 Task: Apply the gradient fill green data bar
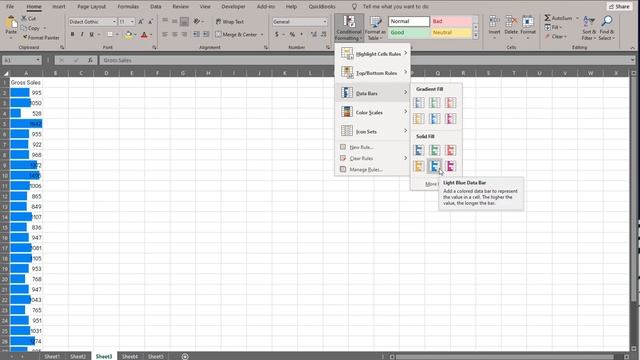[435, 102]
